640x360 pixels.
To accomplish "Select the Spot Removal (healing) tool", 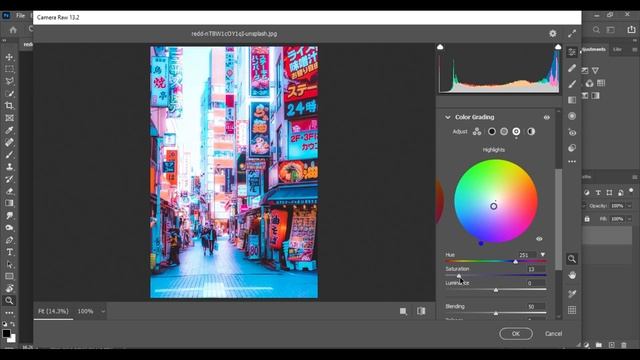I will [x=572, y=68].
